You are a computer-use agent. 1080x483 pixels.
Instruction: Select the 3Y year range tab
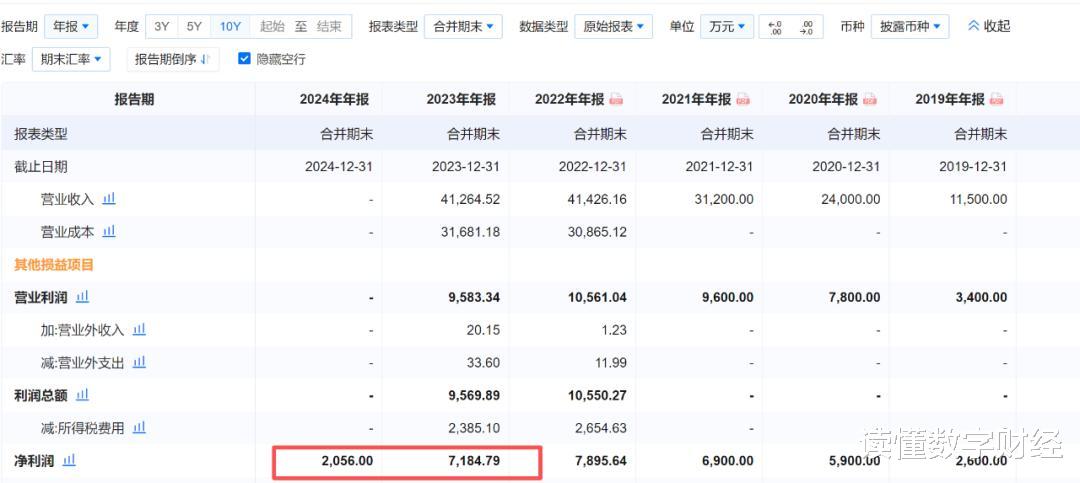point(161,26)
